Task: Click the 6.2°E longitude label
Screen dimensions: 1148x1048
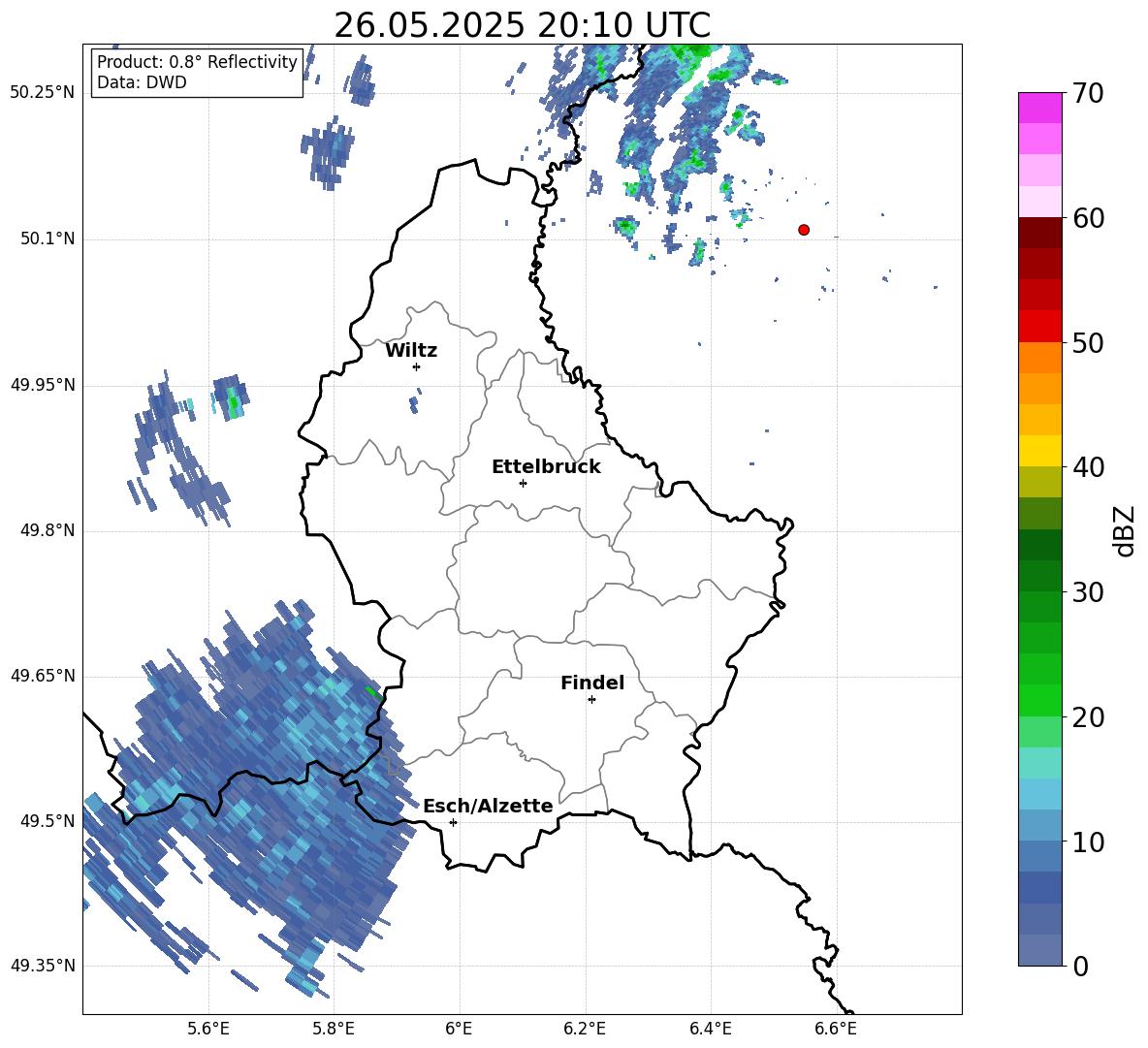Action: coord(585,1029)
